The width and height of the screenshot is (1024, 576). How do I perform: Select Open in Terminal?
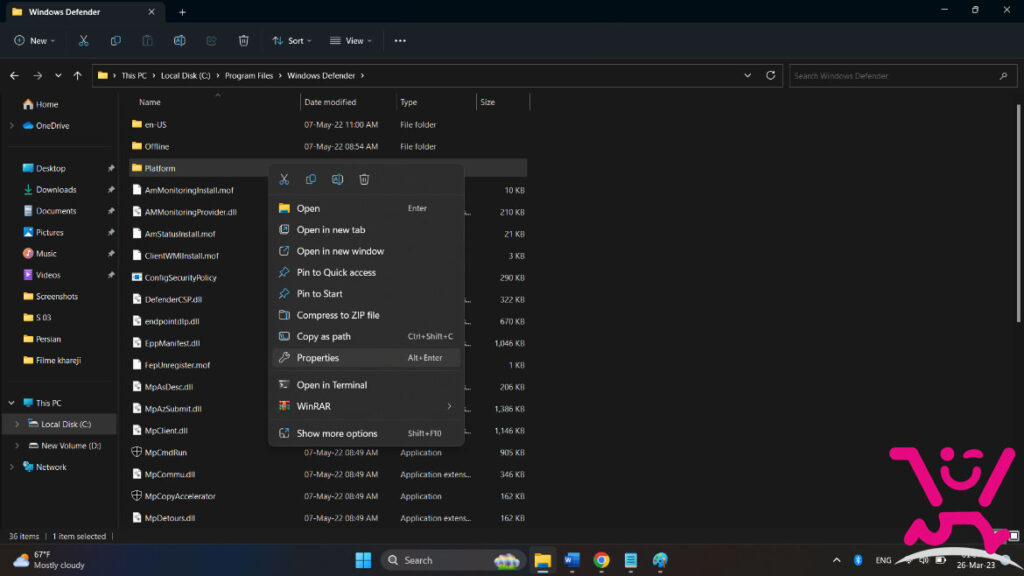[x=366, y=385]
